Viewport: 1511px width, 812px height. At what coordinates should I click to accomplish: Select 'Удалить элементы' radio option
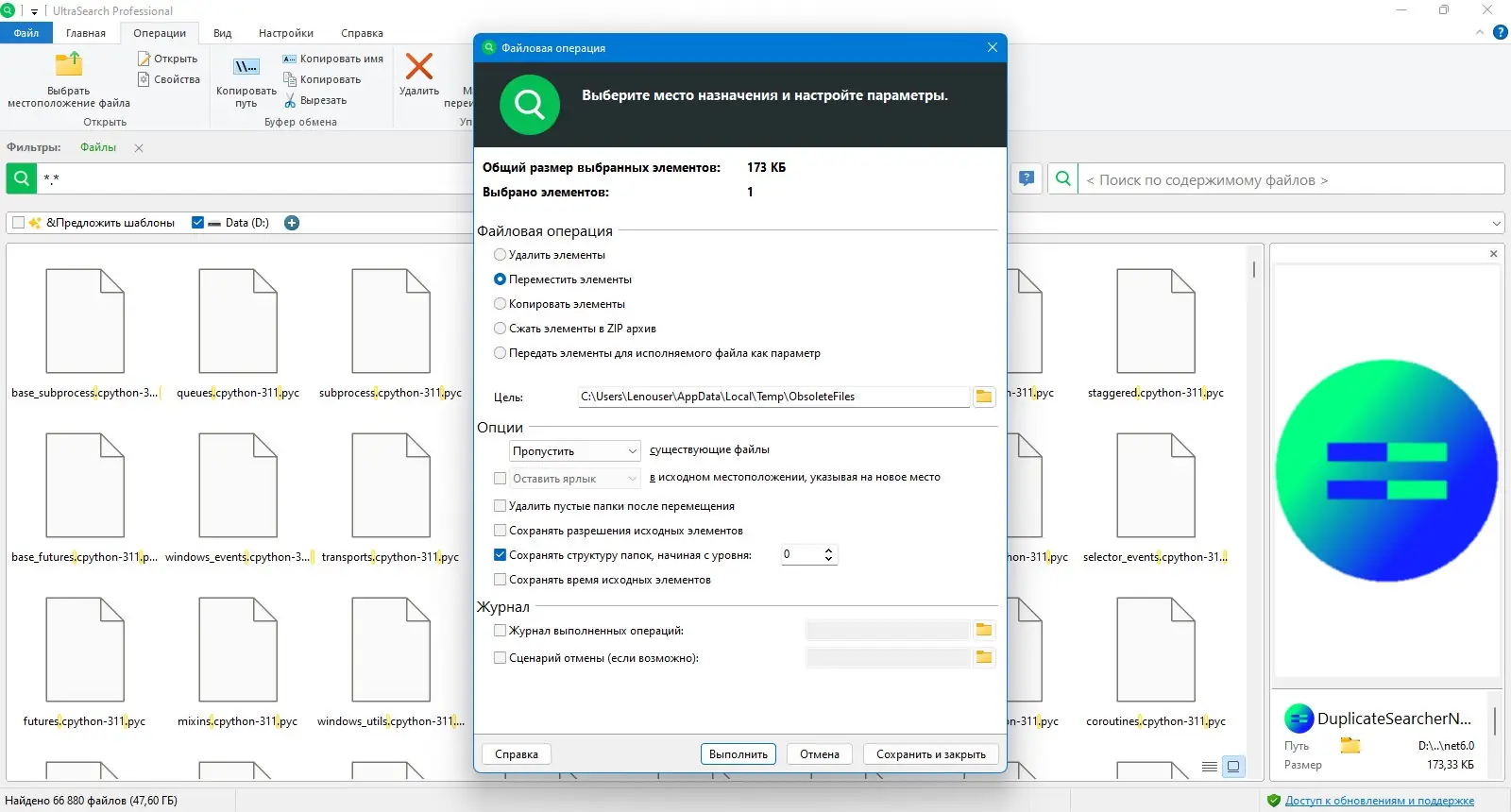click(x=501, y=255)
